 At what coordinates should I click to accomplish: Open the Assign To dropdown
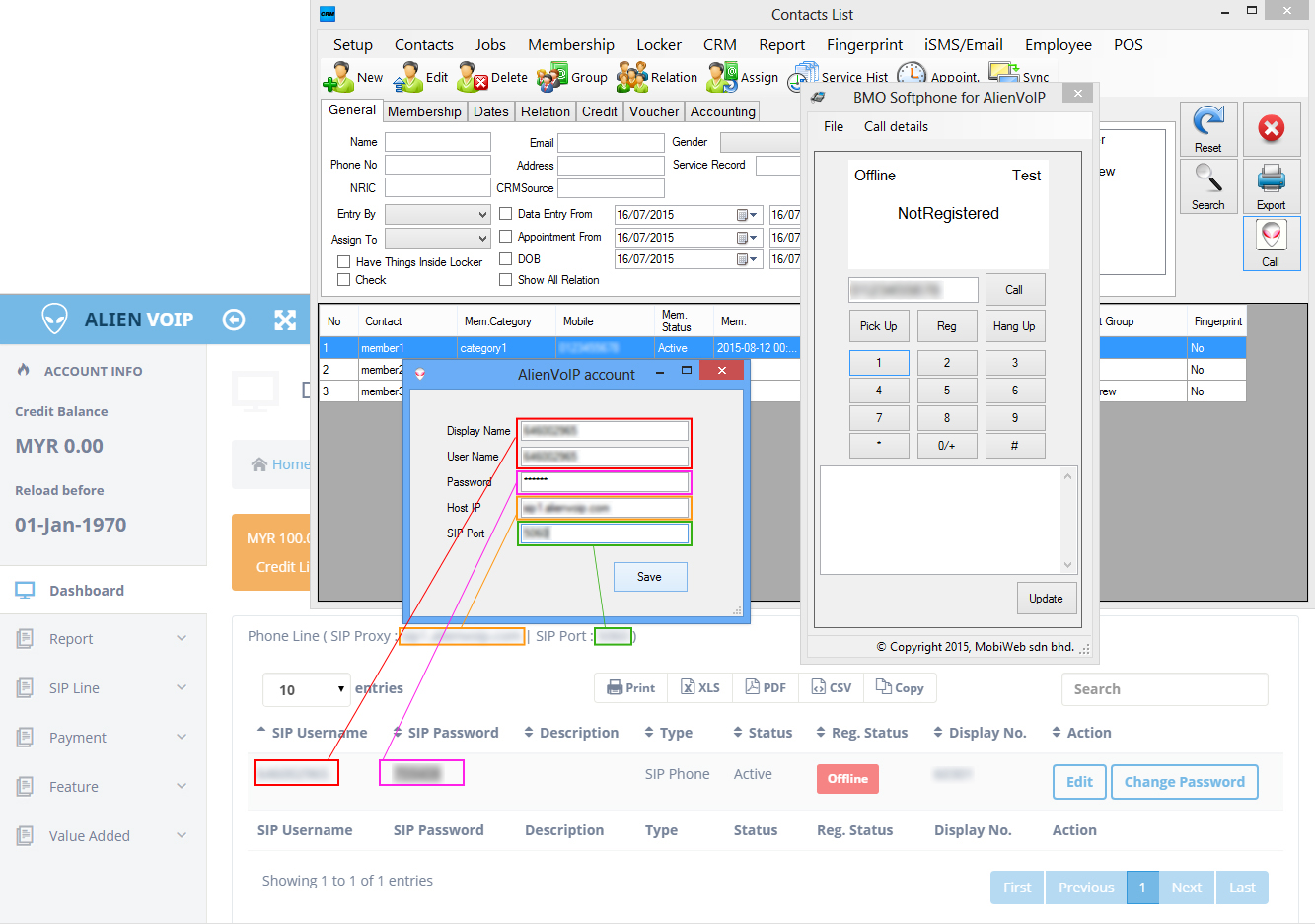(438, 238)
